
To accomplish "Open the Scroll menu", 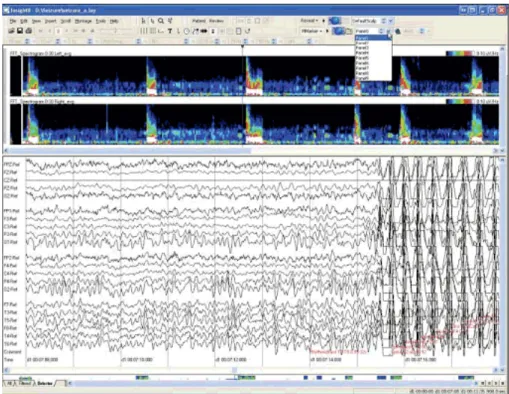I will coord(65,21).
